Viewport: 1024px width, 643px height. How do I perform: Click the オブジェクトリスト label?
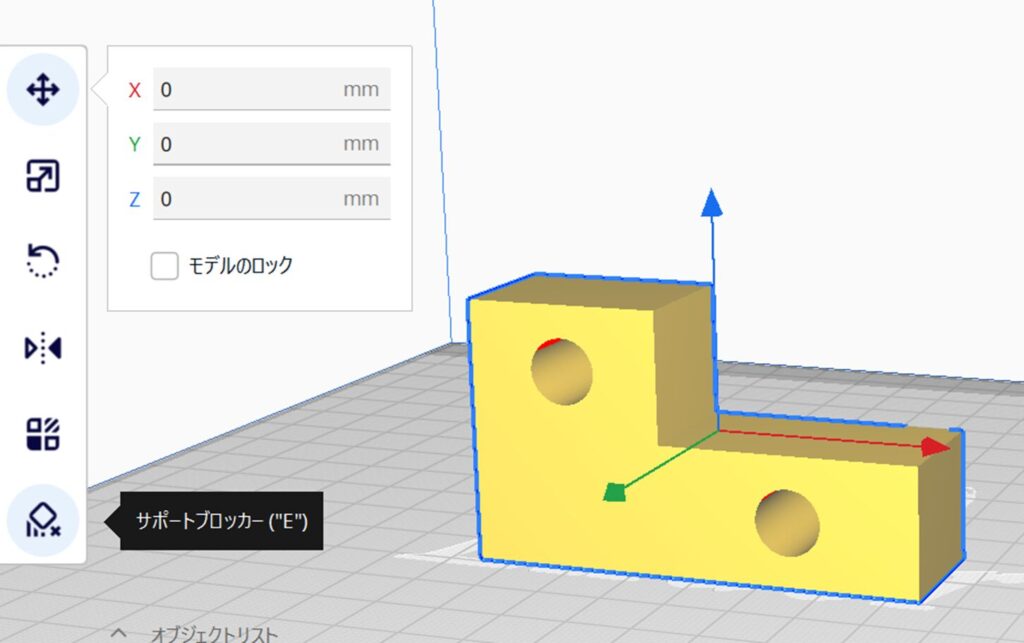(x=215, y=634)
